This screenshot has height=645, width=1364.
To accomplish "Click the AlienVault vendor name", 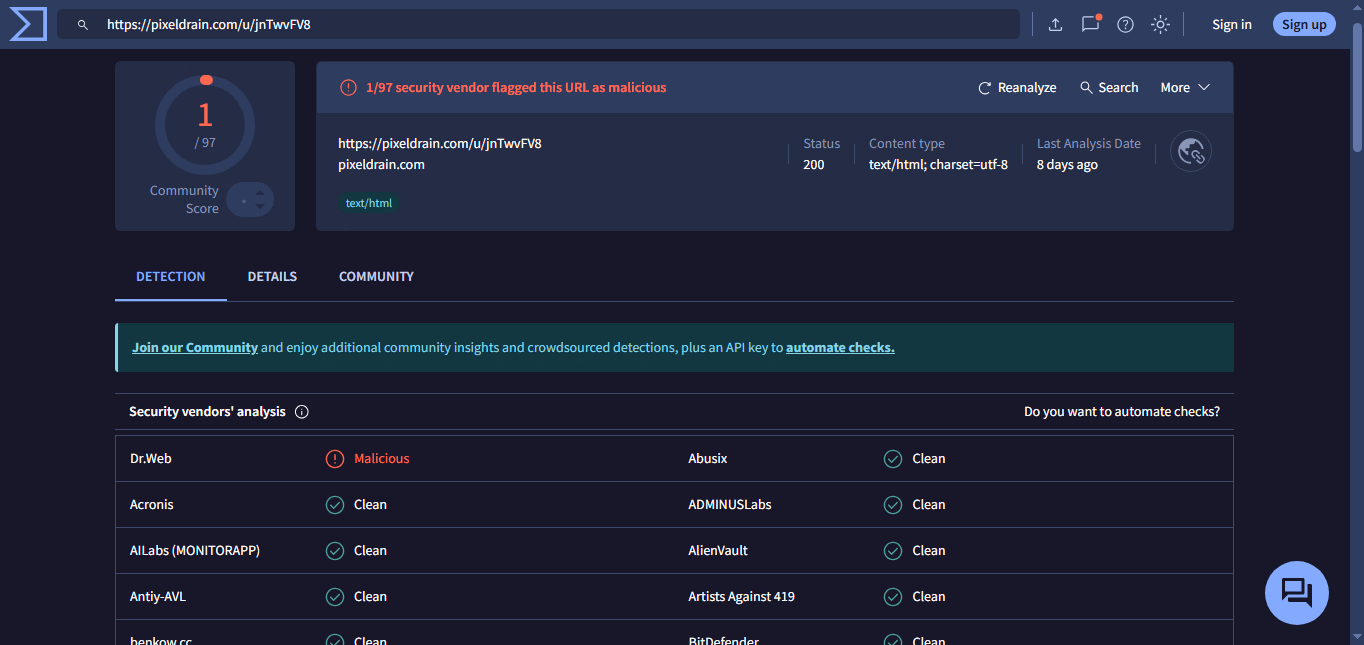I will pos(718,551).
